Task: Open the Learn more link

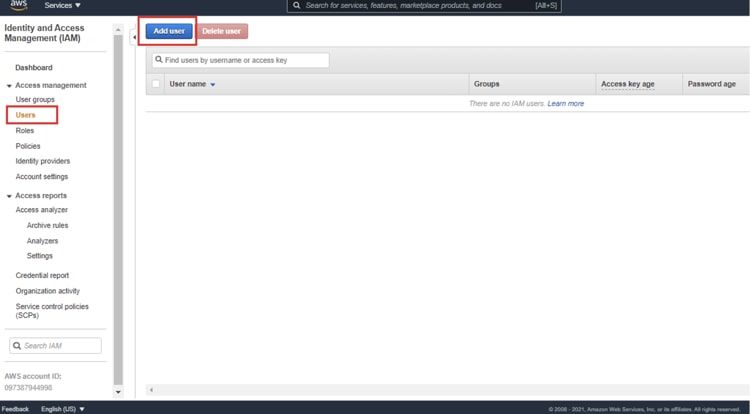Action: tap(565, 104)
